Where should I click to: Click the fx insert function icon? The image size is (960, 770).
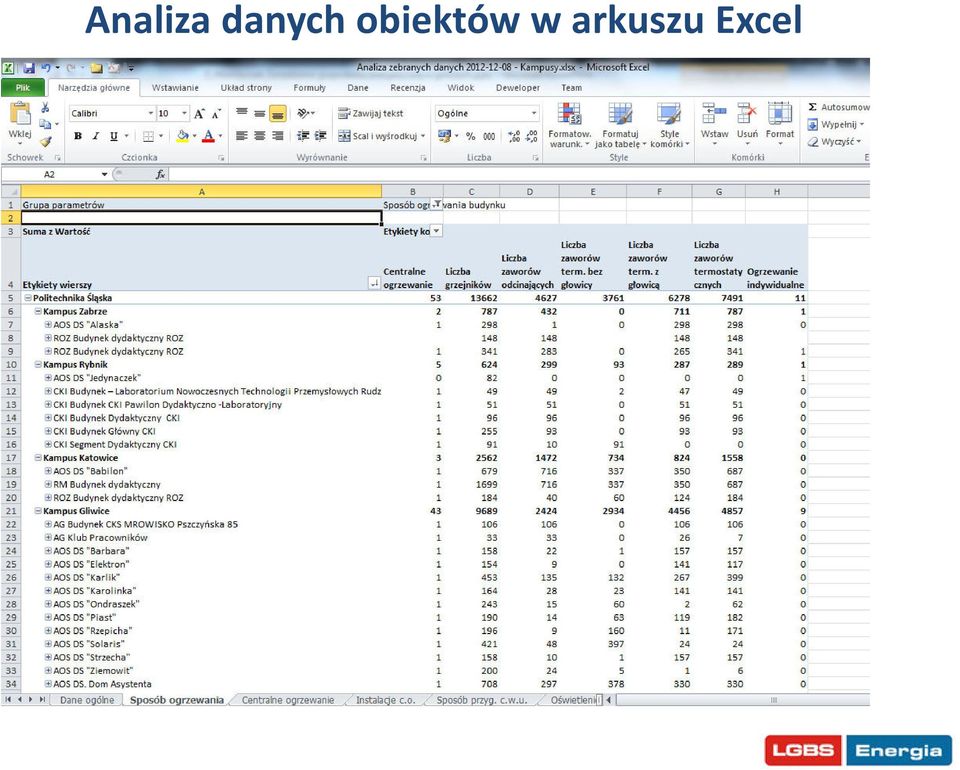[x=160, y=174]
